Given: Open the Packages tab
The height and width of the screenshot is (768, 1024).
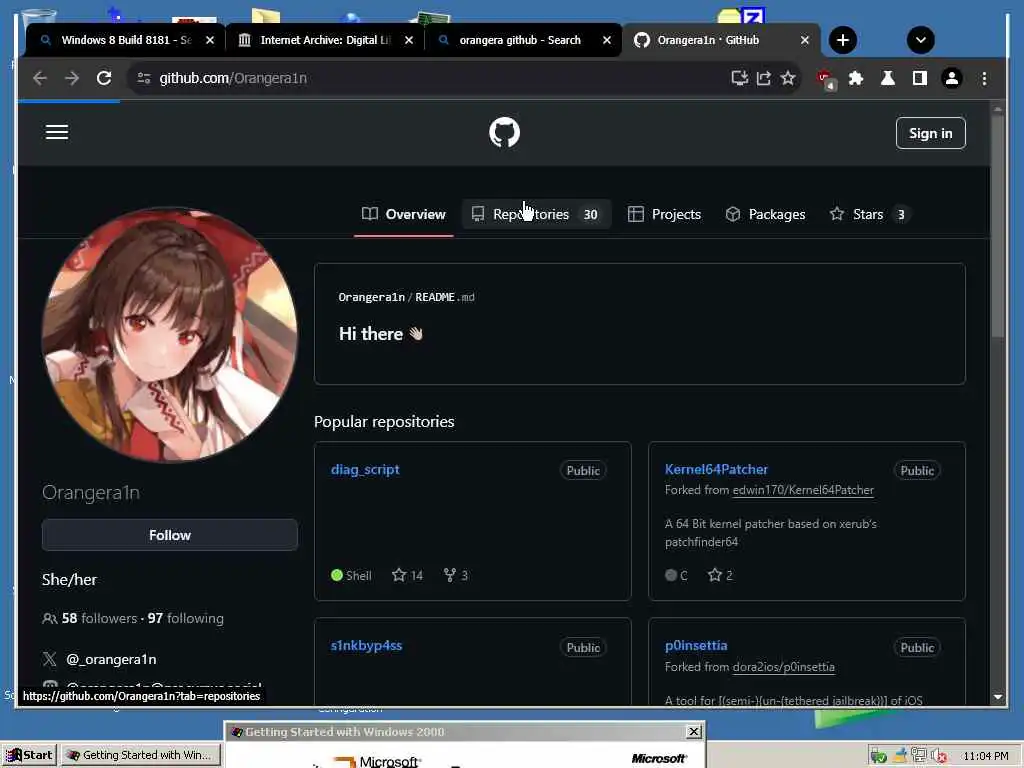Looking at the screenshot, I should [765, 214].
